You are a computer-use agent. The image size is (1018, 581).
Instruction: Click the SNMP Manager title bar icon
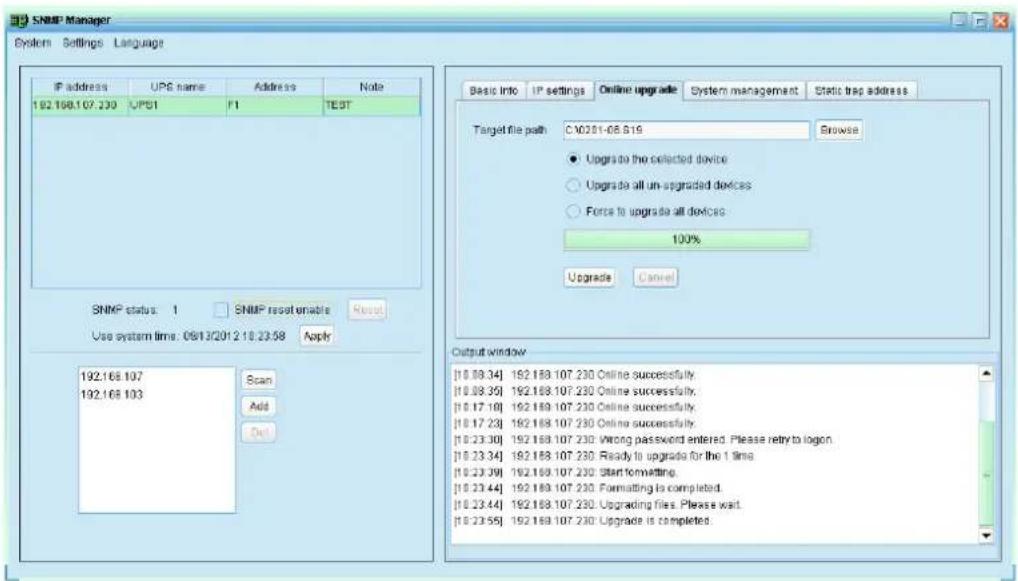tap(20, 20)
